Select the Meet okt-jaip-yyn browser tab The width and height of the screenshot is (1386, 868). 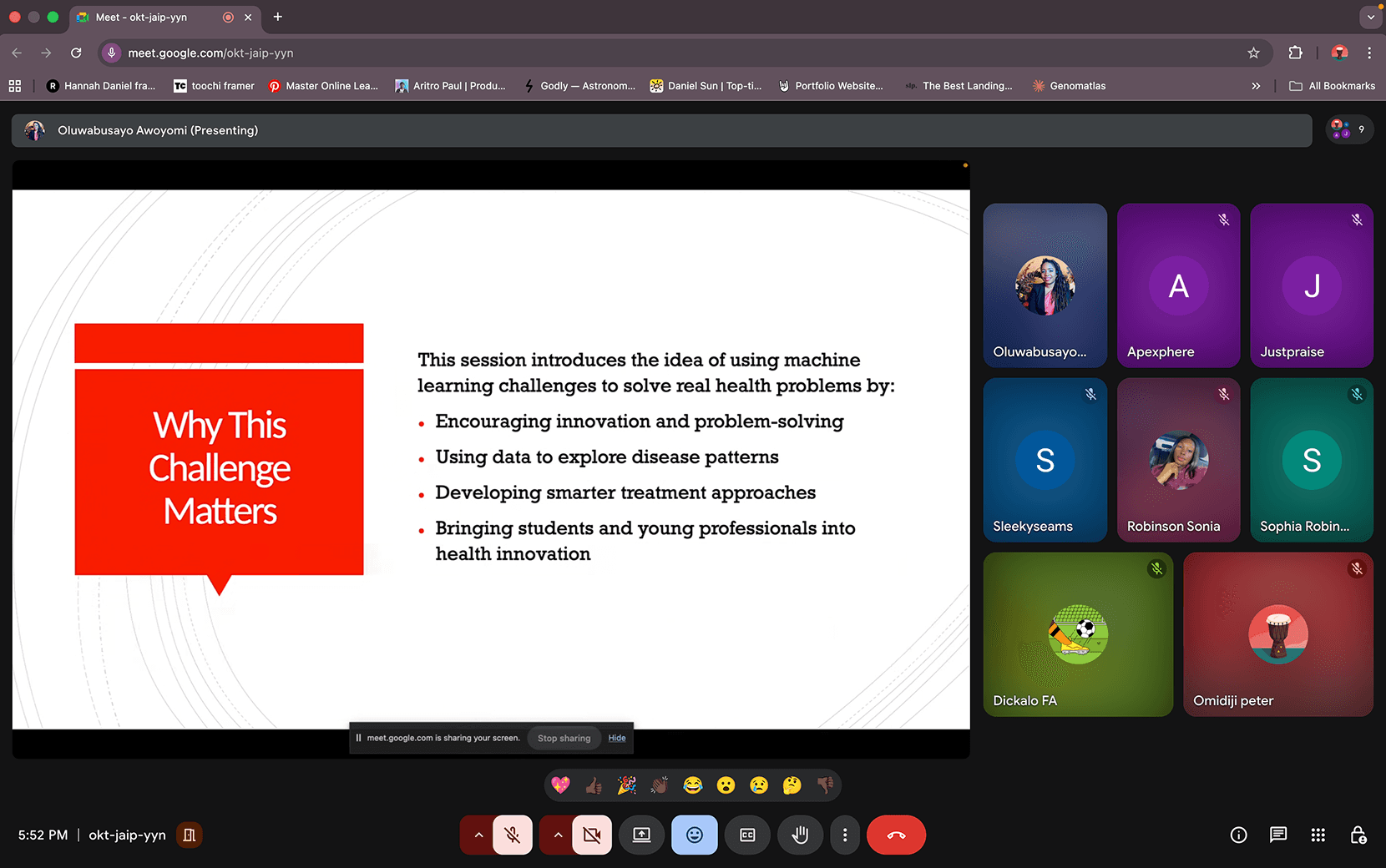pyautogui.click(x=142, y=17)
